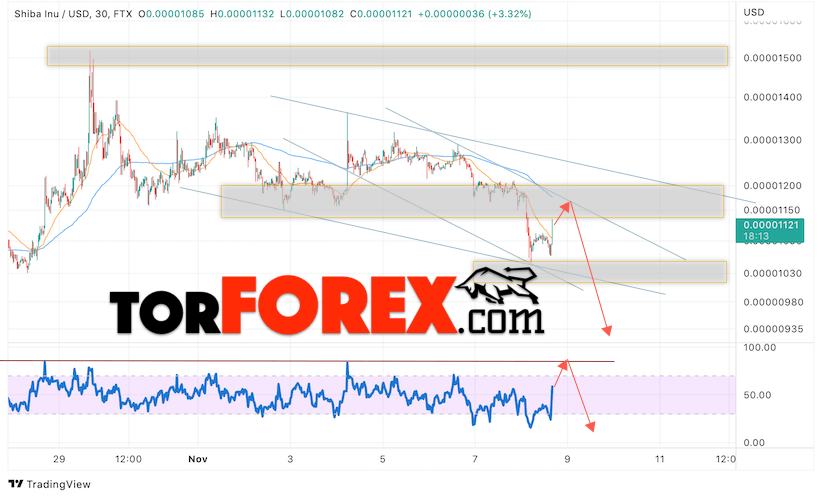Image resolution: width=822 pixels, height=498 pixels.
Task: Click the RSI 0.00 scale label
Action: click(x=754, y=443)
